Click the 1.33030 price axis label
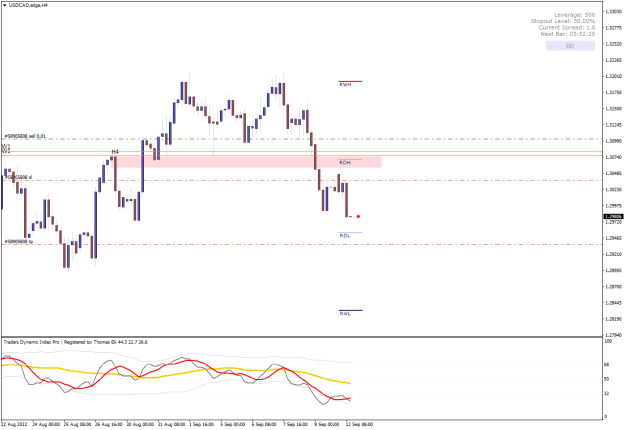 click(613, 12)
